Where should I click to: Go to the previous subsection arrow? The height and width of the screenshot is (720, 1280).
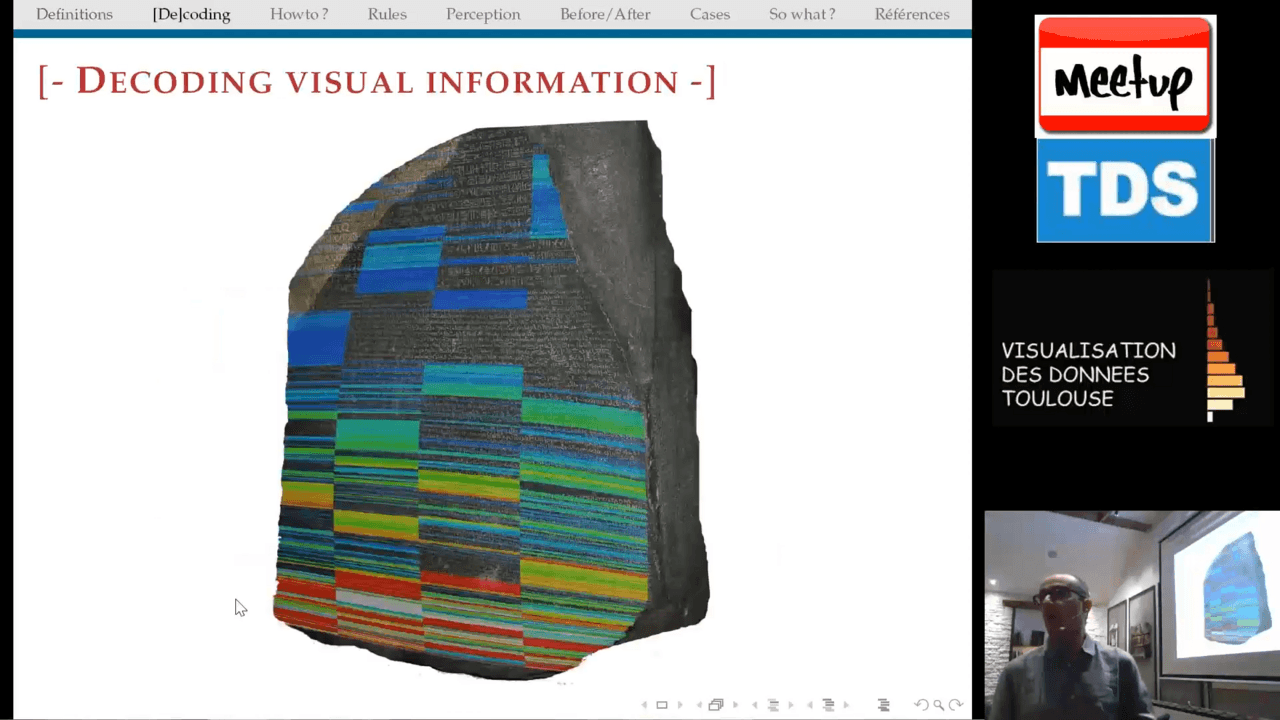coord(755,705)
